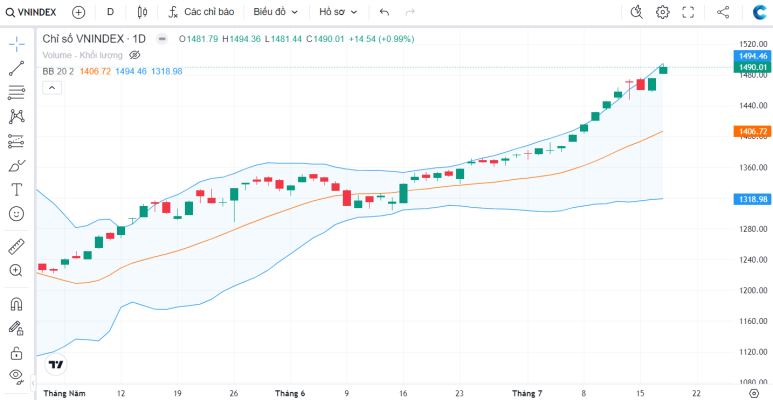Open time axis settings gear at bottom right

(753, 393)
